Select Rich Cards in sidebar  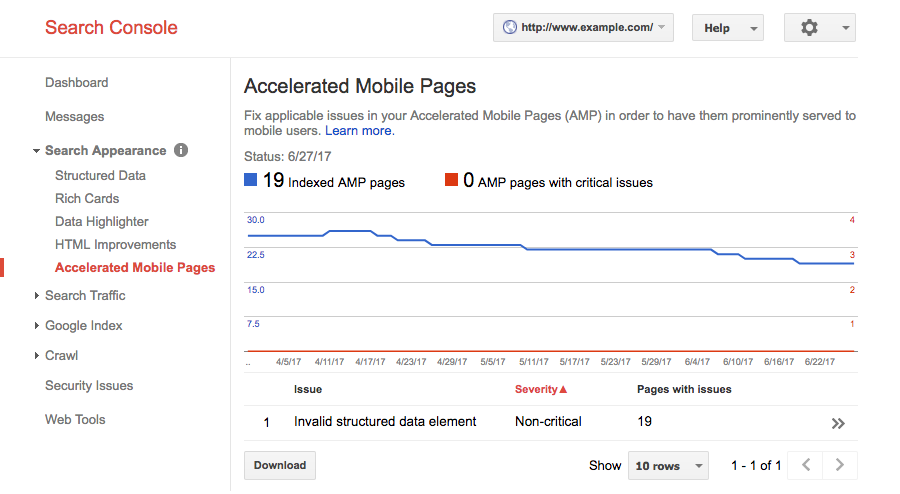pos(87,199)
